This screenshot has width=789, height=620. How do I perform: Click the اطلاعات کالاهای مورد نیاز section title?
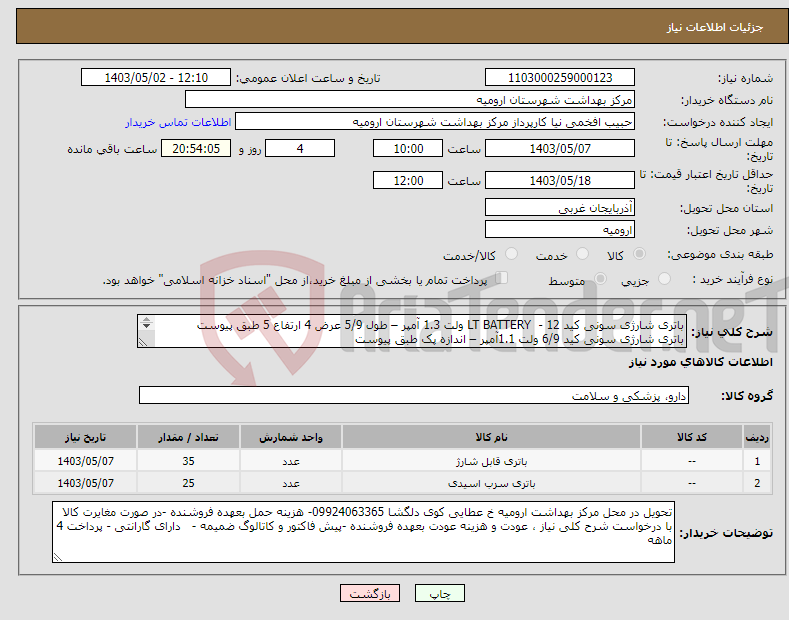[x=700, y=362]
